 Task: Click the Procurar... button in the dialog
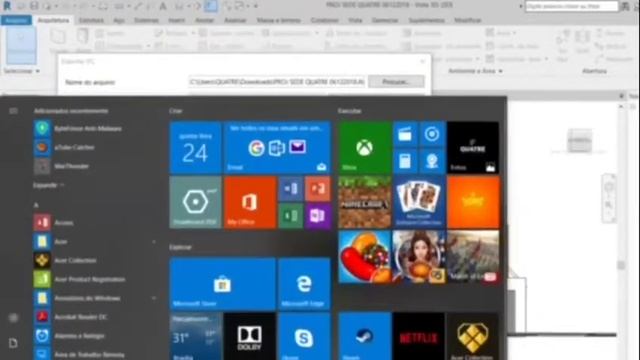[x=396, y=82]
